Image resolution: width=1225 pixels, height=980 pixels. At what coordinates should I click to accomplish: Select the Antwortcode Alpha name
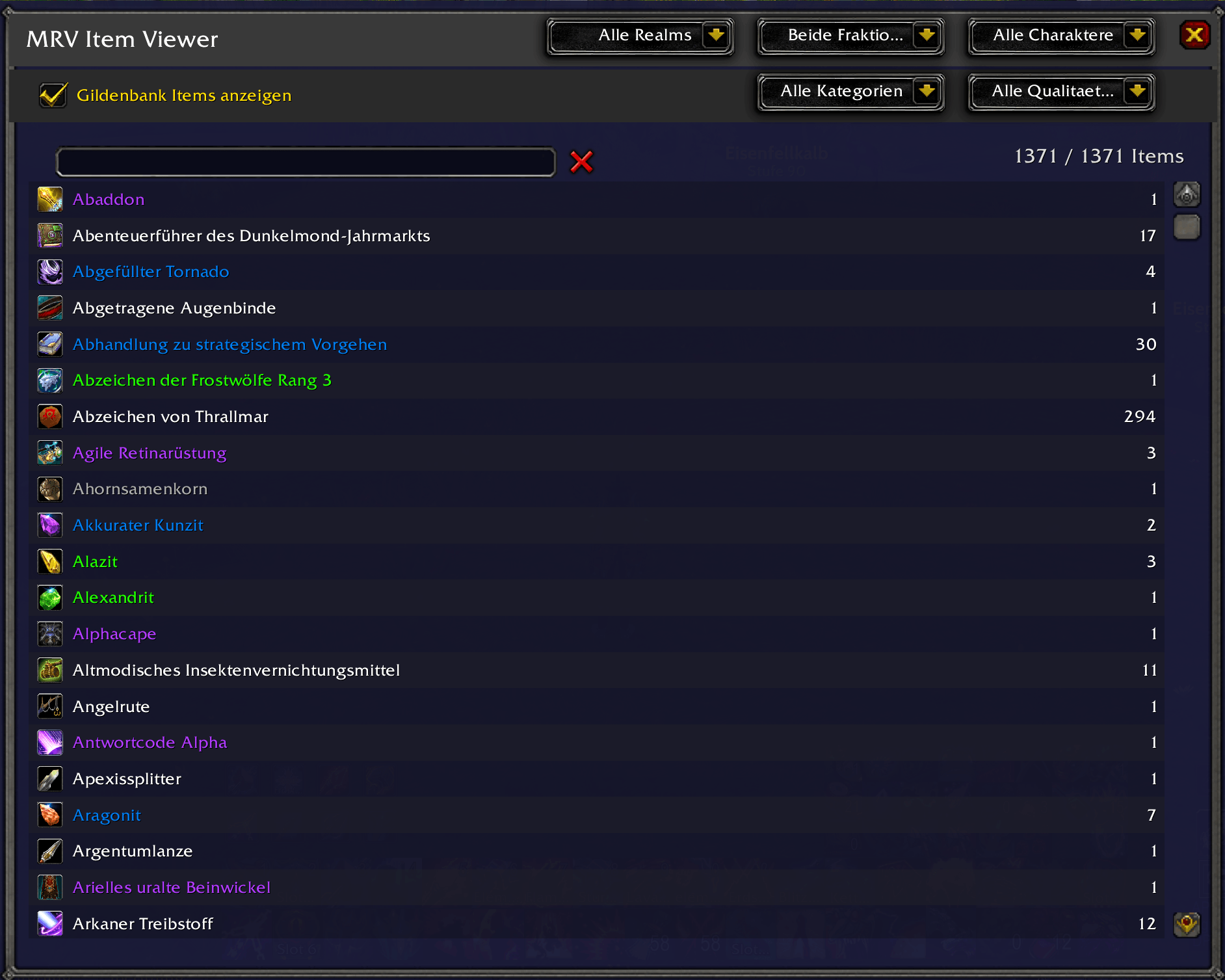[x=150, y=743]
